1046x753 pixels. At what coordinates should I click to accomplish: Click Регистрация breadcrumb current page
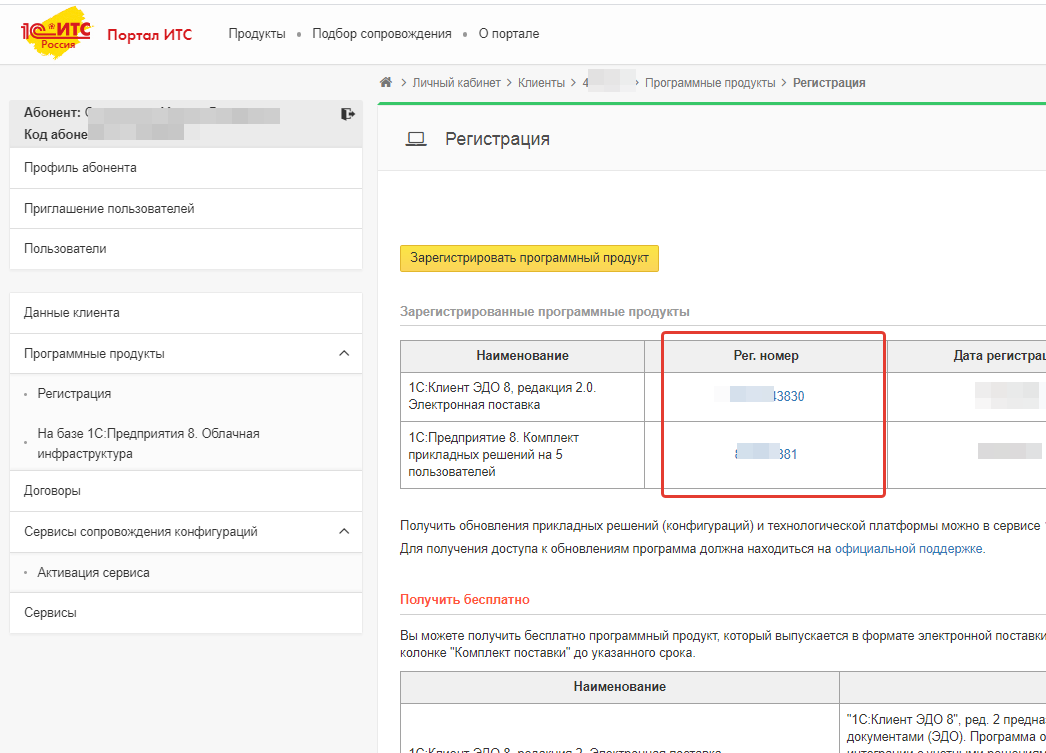click(x=829, y=83)
